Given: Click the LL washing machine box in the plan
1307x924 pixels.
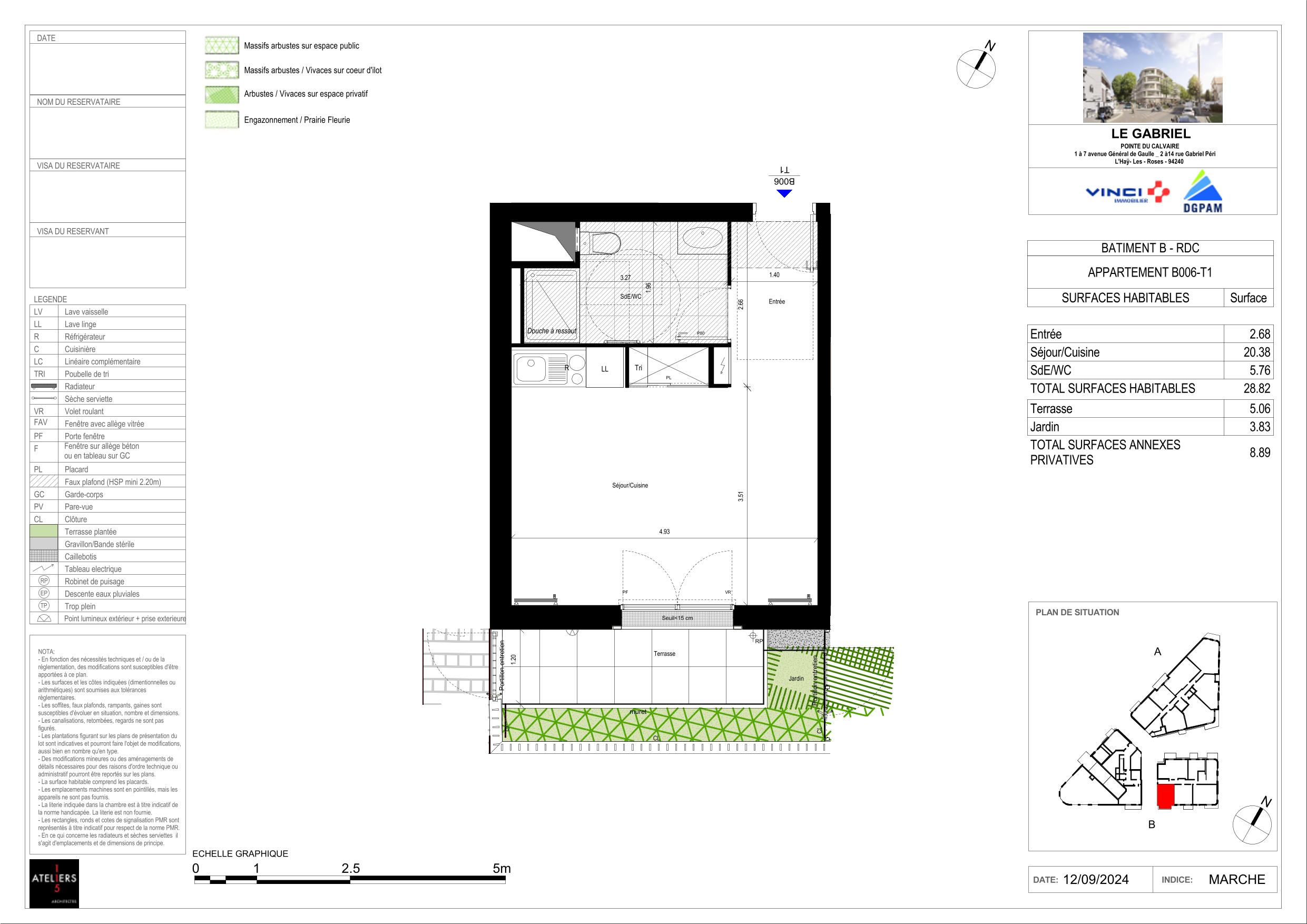Looking at the screenshot, I should tap(605, 368).
